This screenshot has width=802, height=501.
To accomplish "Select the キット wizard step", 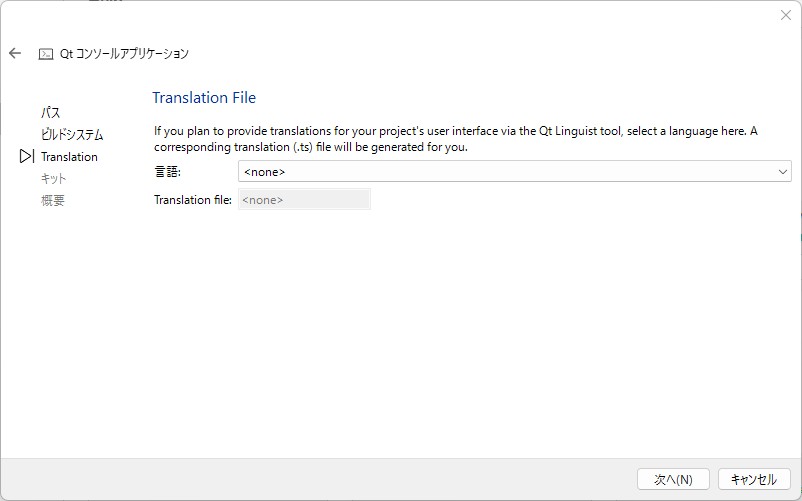I will pyautogui.click(x=54, y=178).
